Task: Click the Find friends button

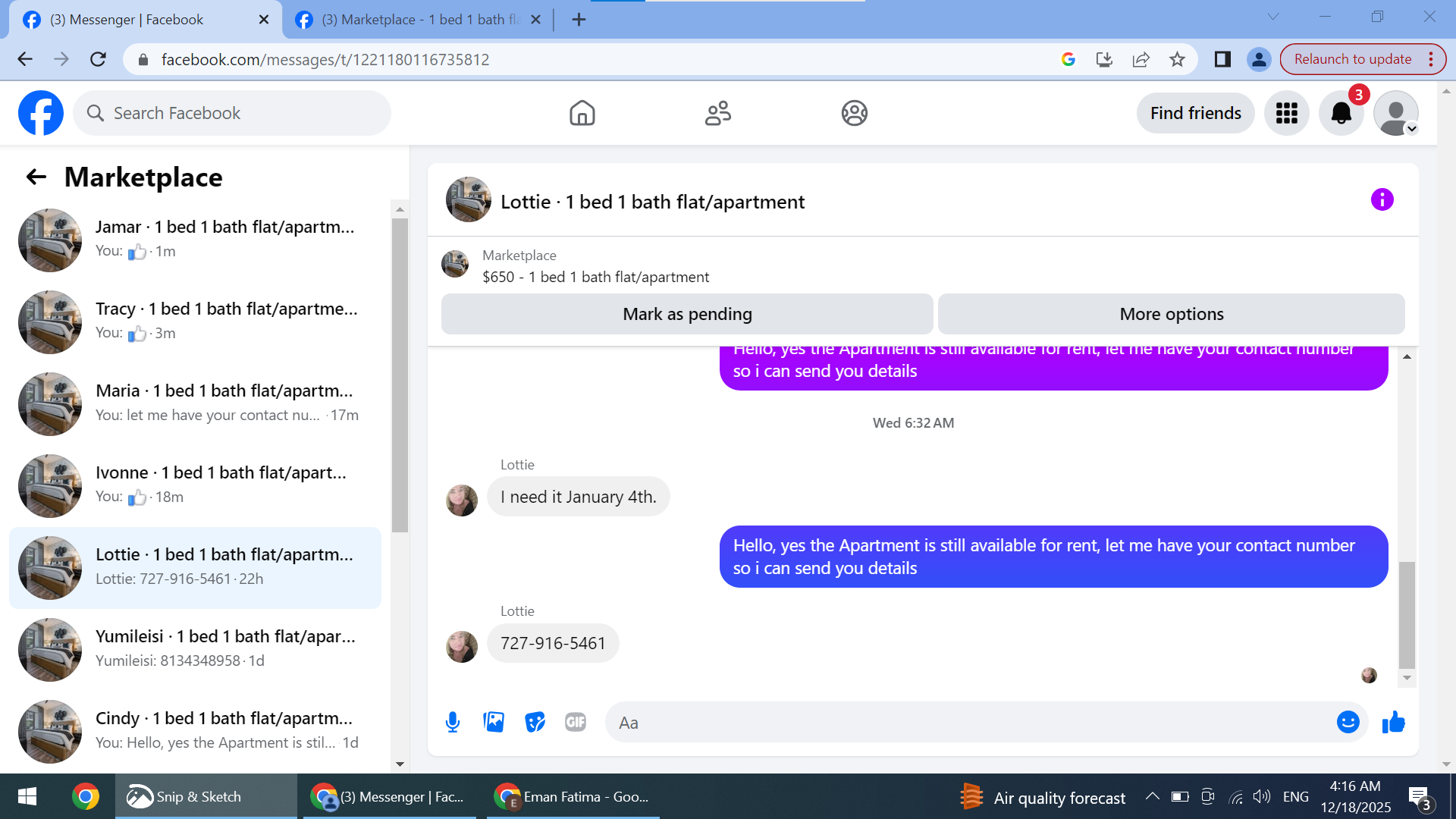Action: pos(1195,113)
